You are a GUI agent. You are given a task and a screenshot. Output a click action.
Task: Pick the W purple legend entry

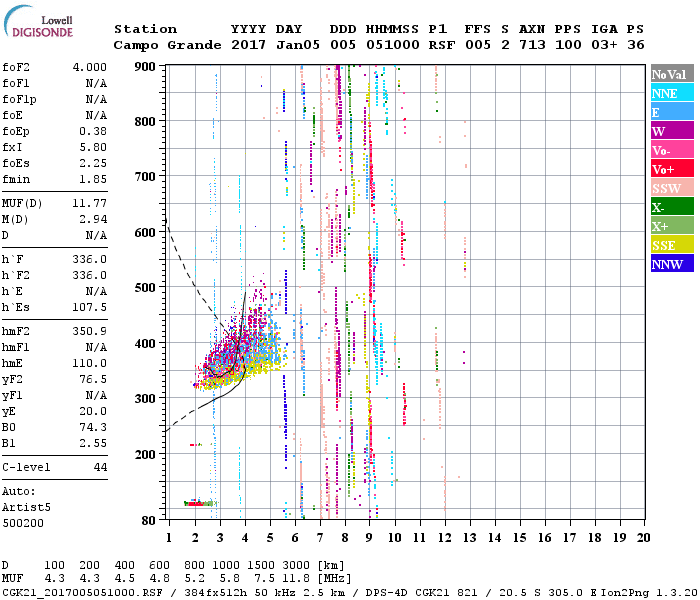coord(671,131)
